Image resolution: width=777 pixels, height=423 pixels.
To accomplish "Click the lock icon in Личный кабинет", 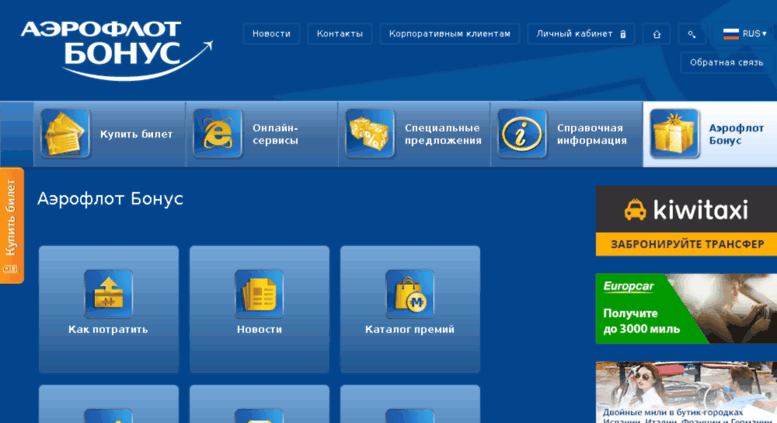I will [x=623, y=34].
